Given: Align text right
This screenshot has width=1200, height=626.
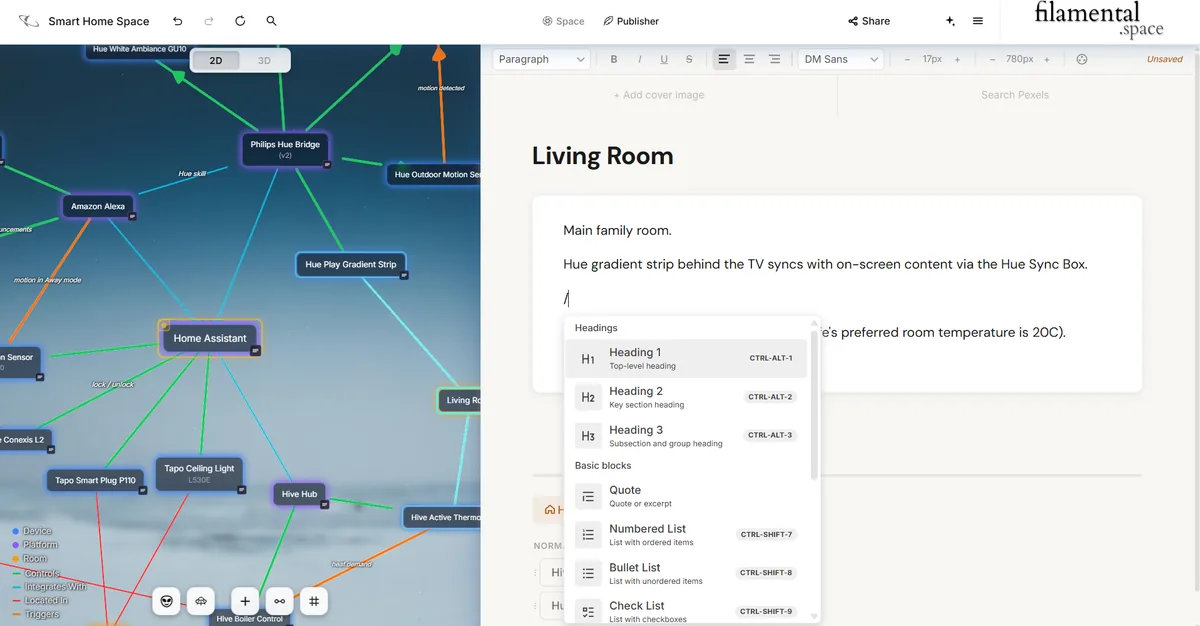Looking at the screenshot, I should click(774, 60).
